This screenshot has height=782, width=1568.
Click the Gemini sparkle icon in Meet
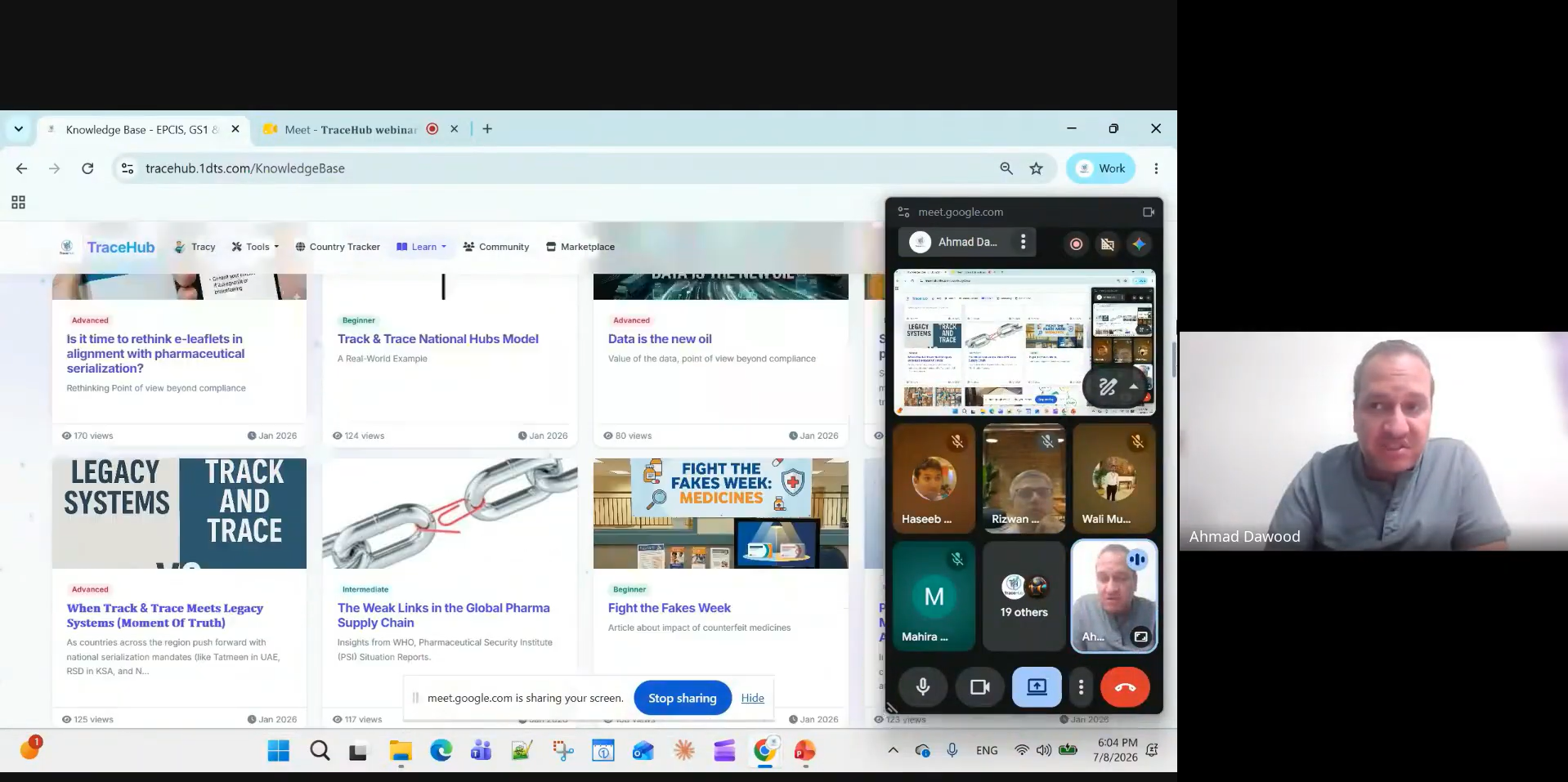point(1139,244)
